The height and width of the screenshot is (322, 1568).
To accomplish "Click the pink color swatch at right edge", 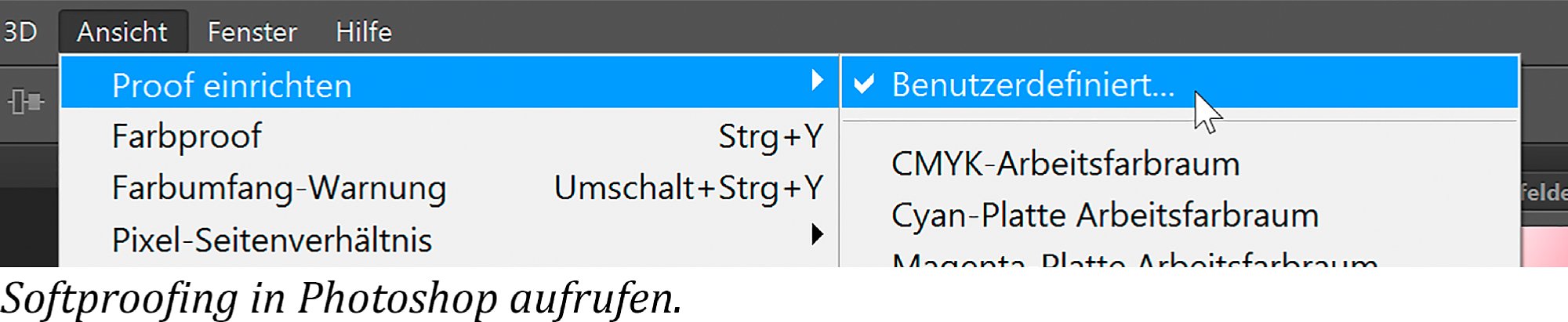I will tap(1544, 247).
